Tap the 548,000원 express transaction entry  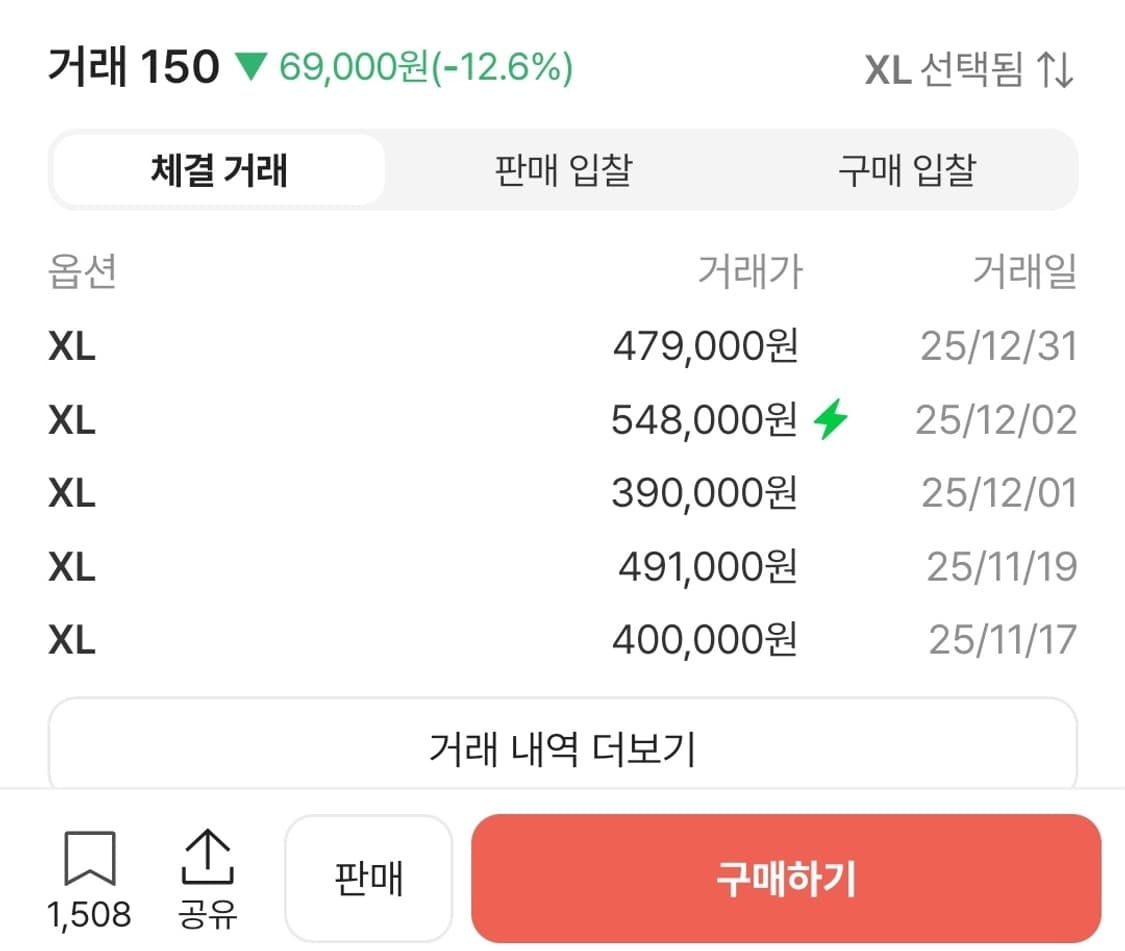(562, 419)
